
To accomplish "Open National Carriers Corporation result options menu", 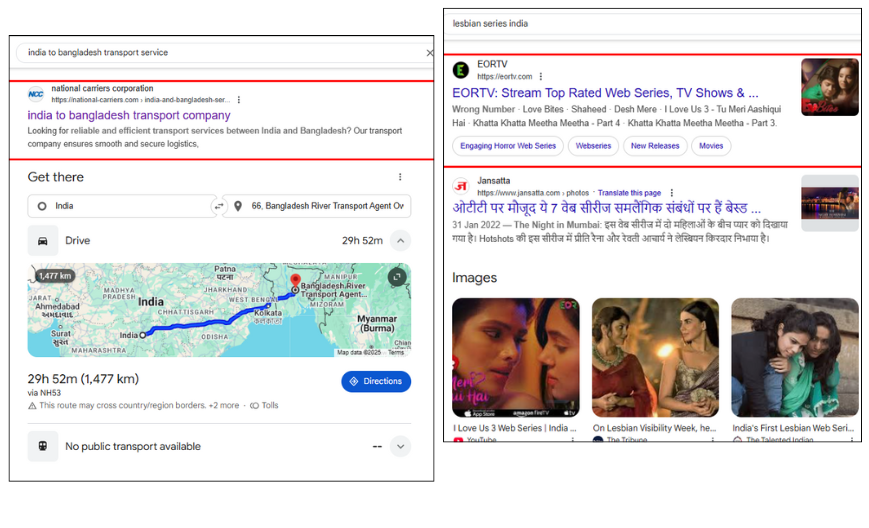I will point(239,100).
